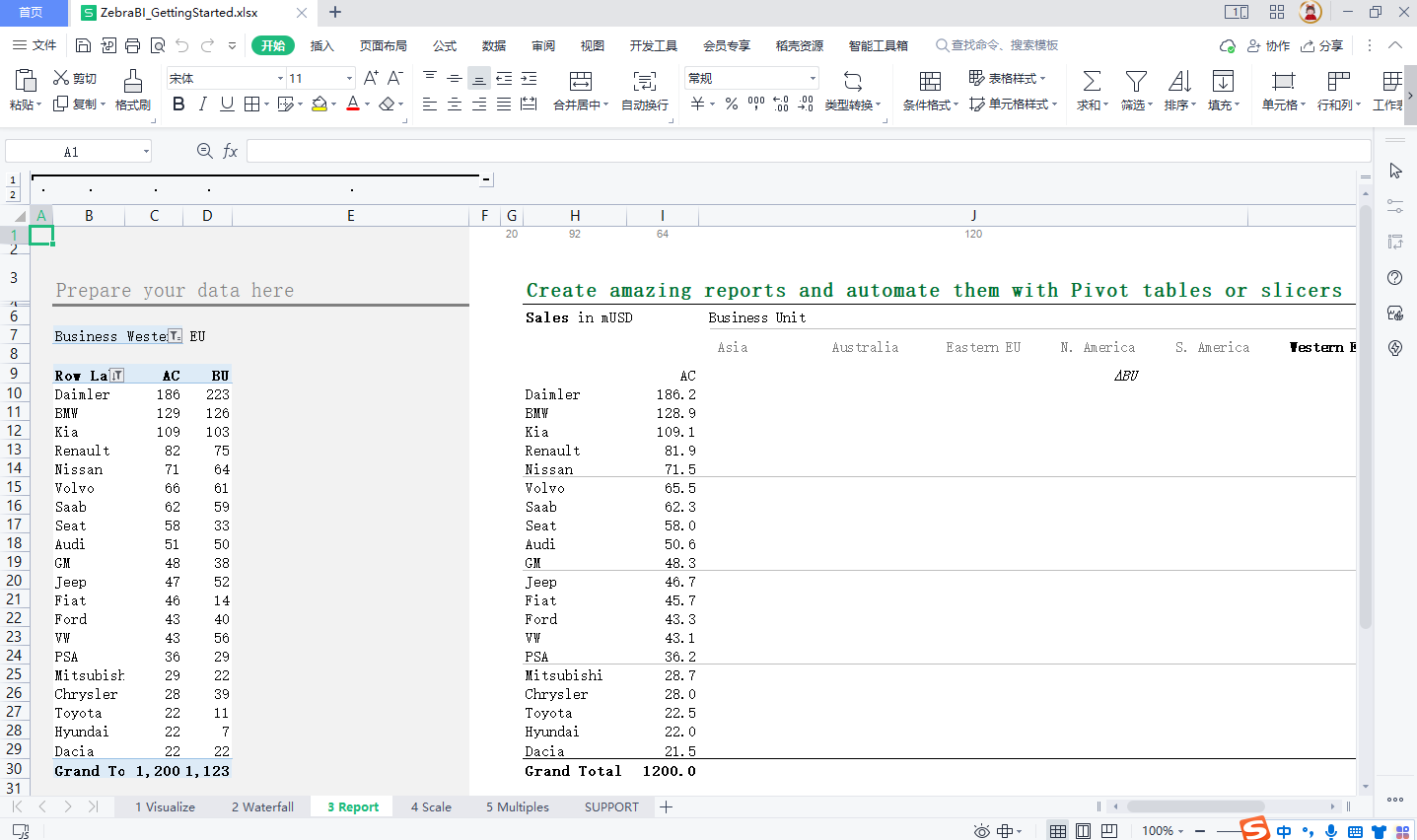Screen dimensions: 1417x840
Task: Open the font name dropdown 宋体
Action: 280,78
